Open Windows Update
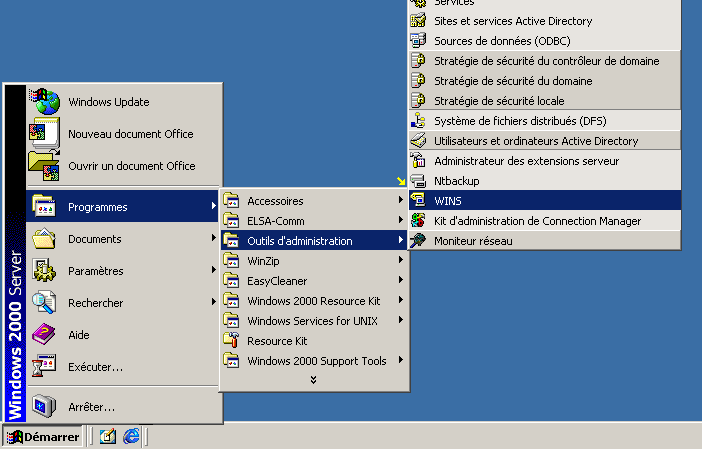The height and width of the screenshot is (449, 702). coord(124,102)
